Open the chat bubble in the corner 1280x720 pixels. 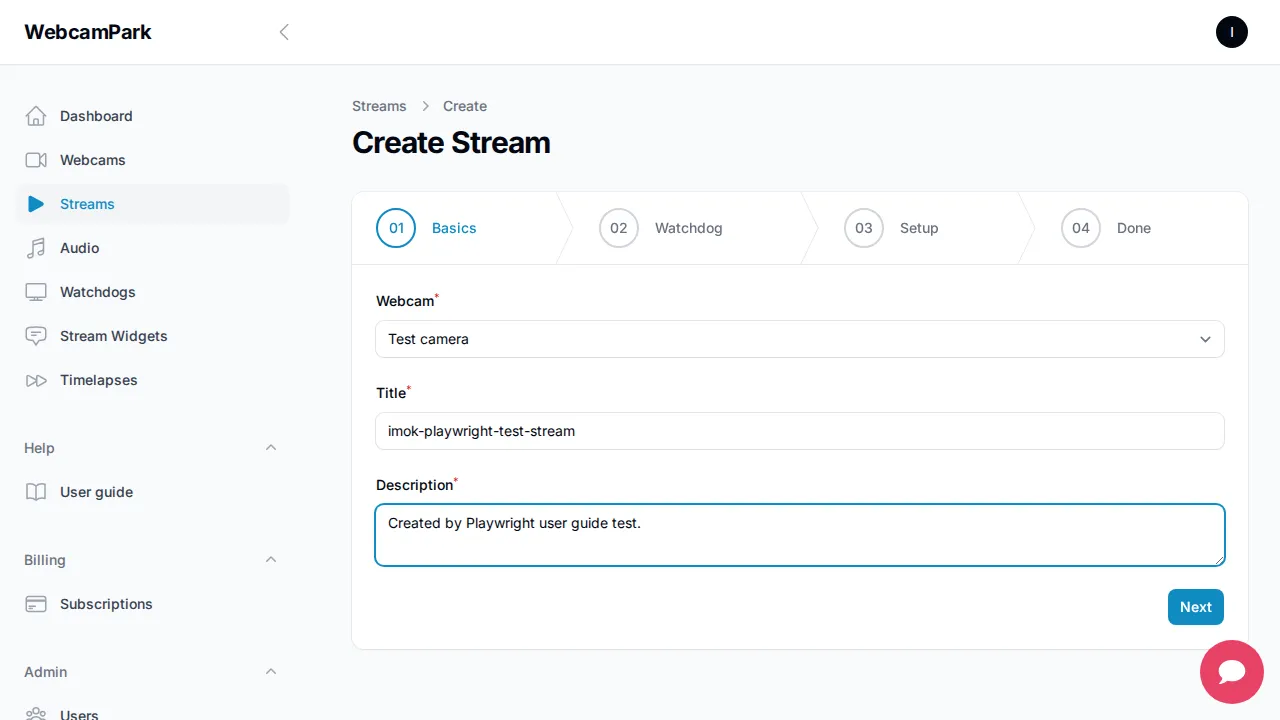point(1231,672)
